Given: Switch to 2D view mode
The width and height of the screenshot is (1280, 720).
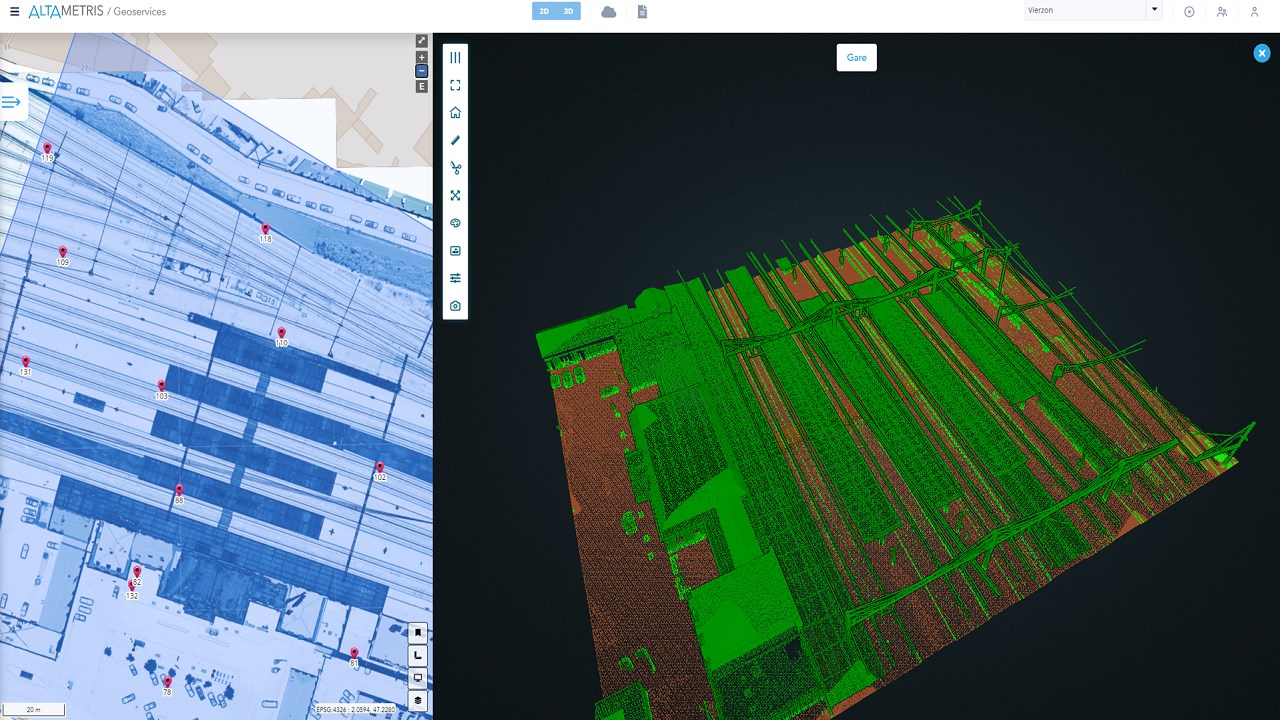Looking at the screenshot, I should pos(544,11).
